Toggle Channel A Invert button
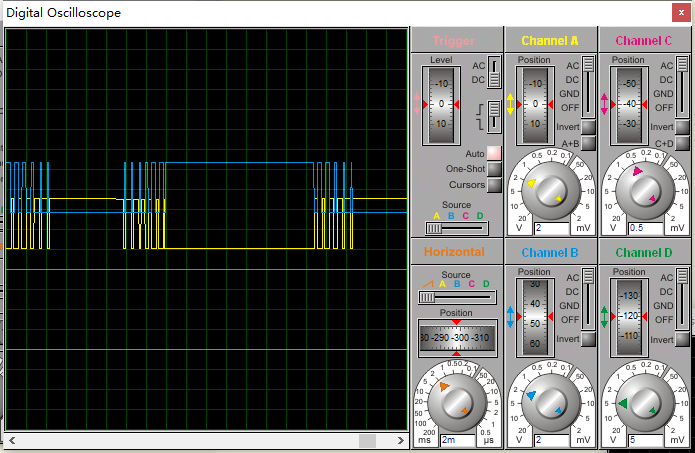The width and height of the screenshot is (695, 453). pyautogui.click(x=588, y=127)
